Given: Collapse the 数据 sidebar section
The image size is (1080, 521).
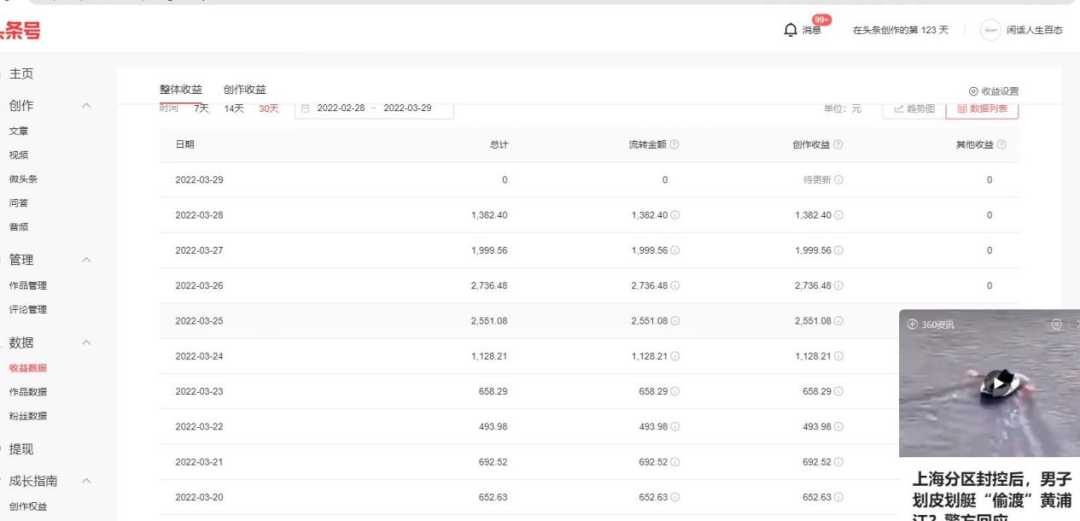Looking at the screenshot, I should pyautogui.click(x=87, y=343).
